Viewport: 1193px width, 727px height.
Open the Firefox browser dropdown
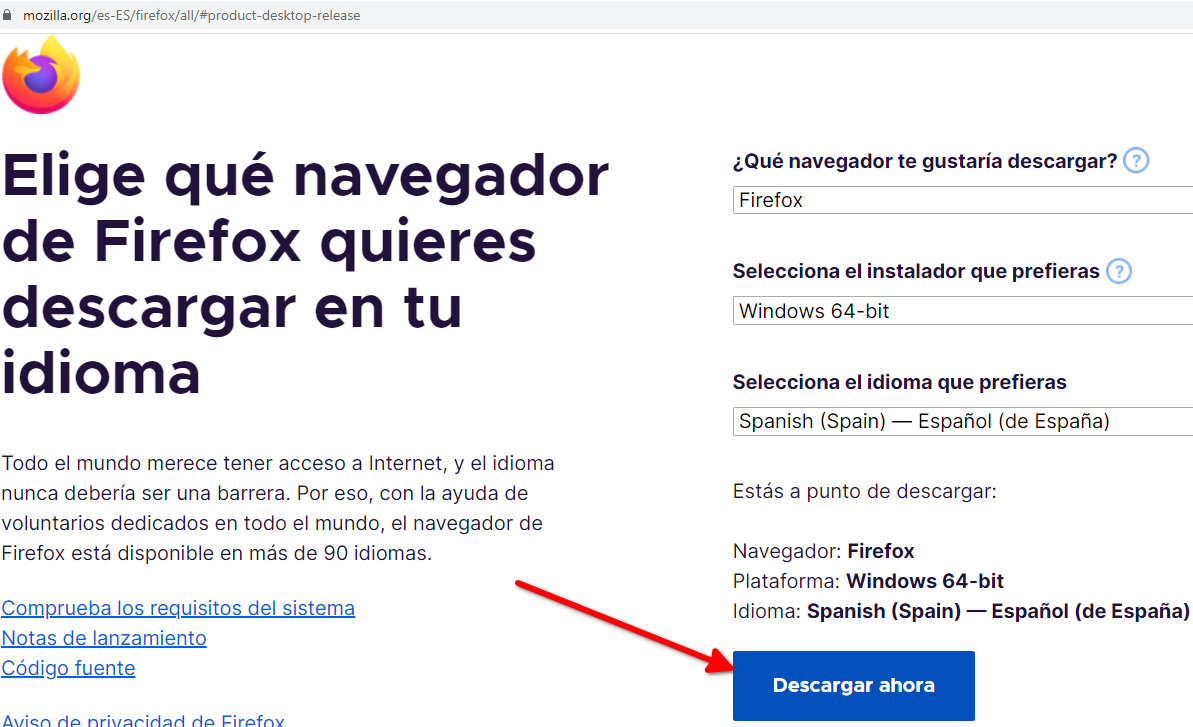962,200
